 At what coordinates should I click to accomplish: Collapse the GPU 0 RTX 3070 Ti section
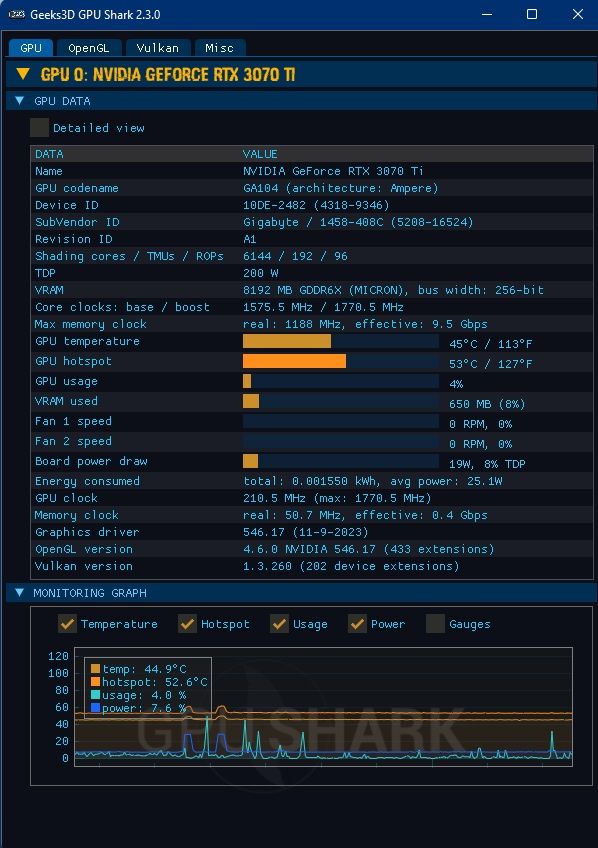pos(23,74)
